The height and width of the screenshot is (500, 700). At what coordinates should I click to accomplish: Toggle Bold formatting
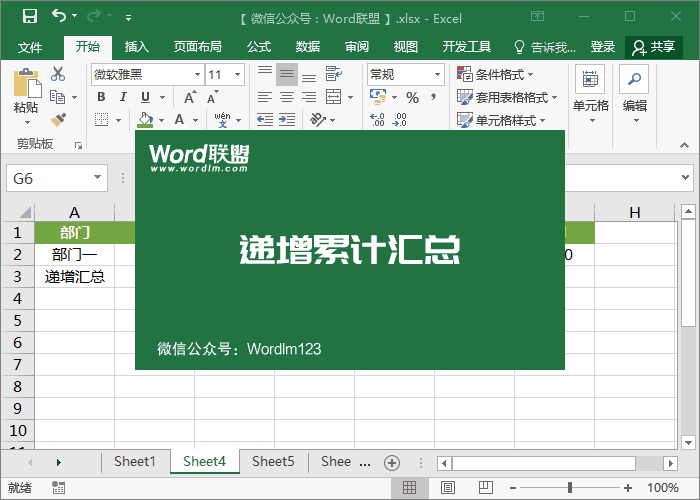coord(101,97)
